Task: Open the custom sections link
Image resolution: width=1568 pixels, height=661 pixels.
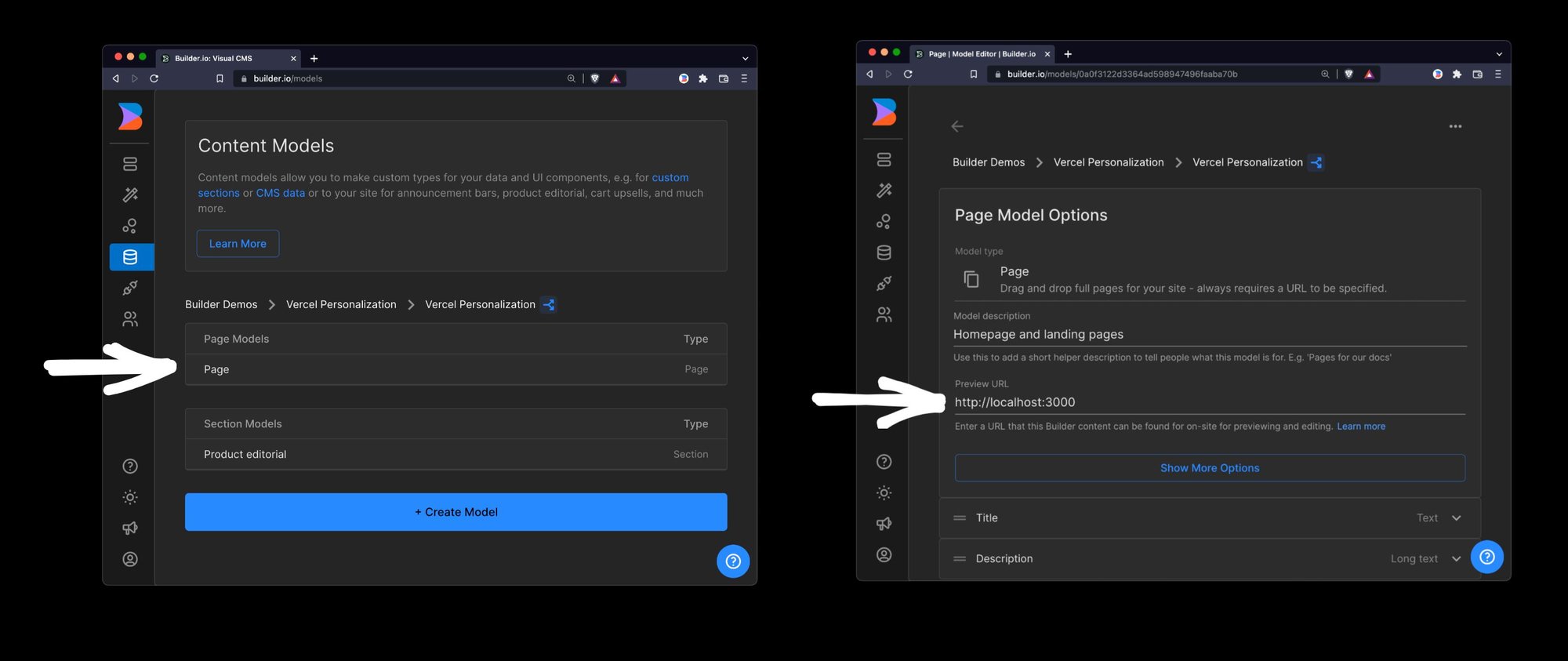Action: [670, 178]
